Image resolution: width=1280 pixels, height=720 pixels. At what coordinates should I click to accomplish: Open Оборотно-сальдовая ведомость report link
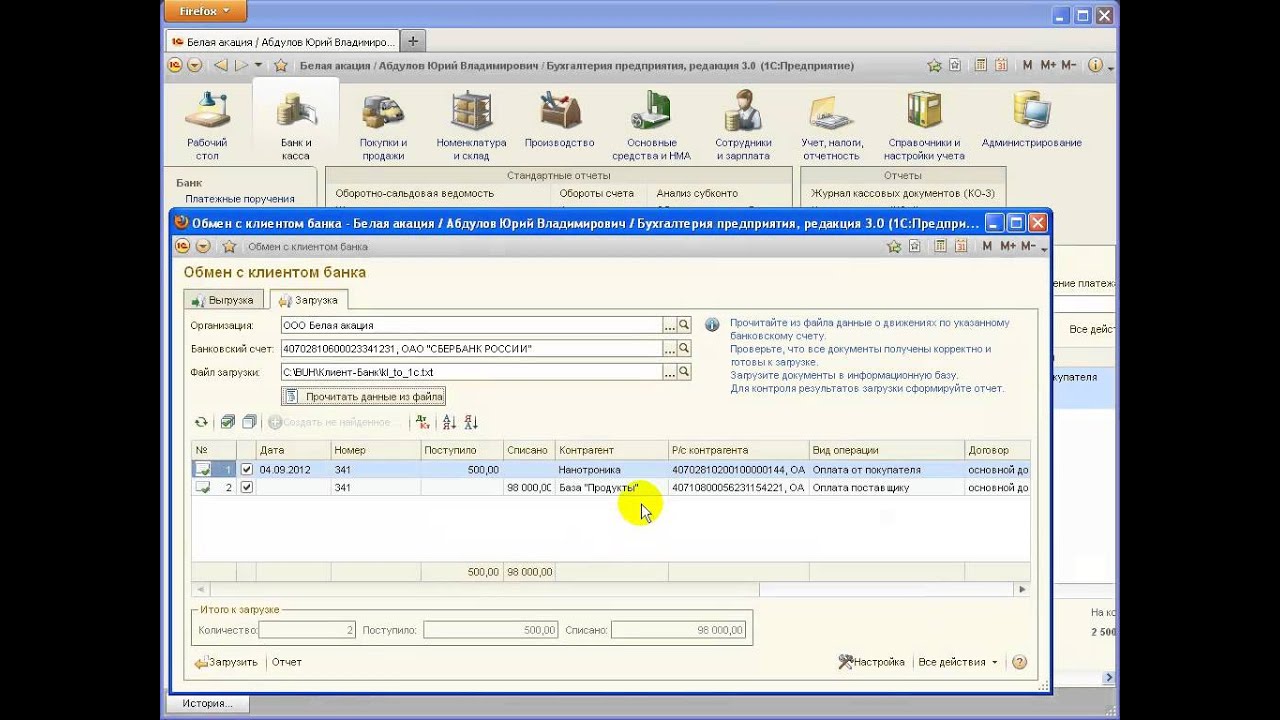tap(414, 193)
